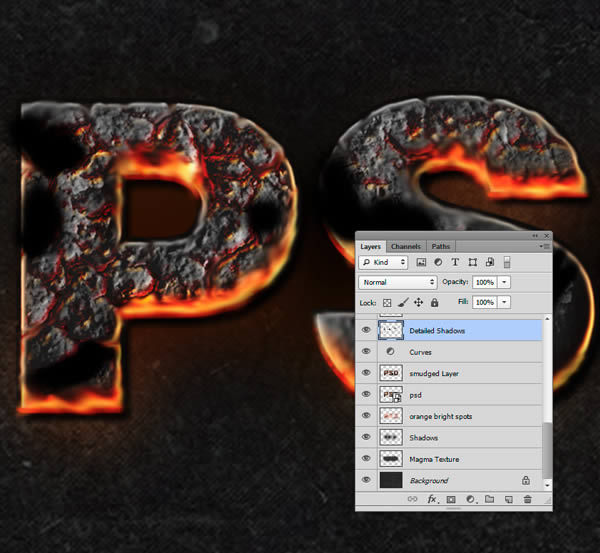Select the smudged Layer name
This screenshot has height=553, width=600.
[434, 374]
